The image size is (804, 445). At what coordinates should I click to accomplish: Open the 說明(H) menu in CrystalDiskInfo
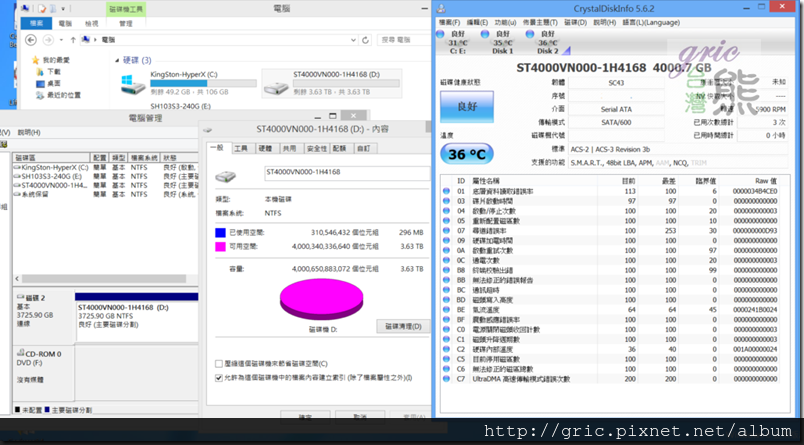click(605, 23)
